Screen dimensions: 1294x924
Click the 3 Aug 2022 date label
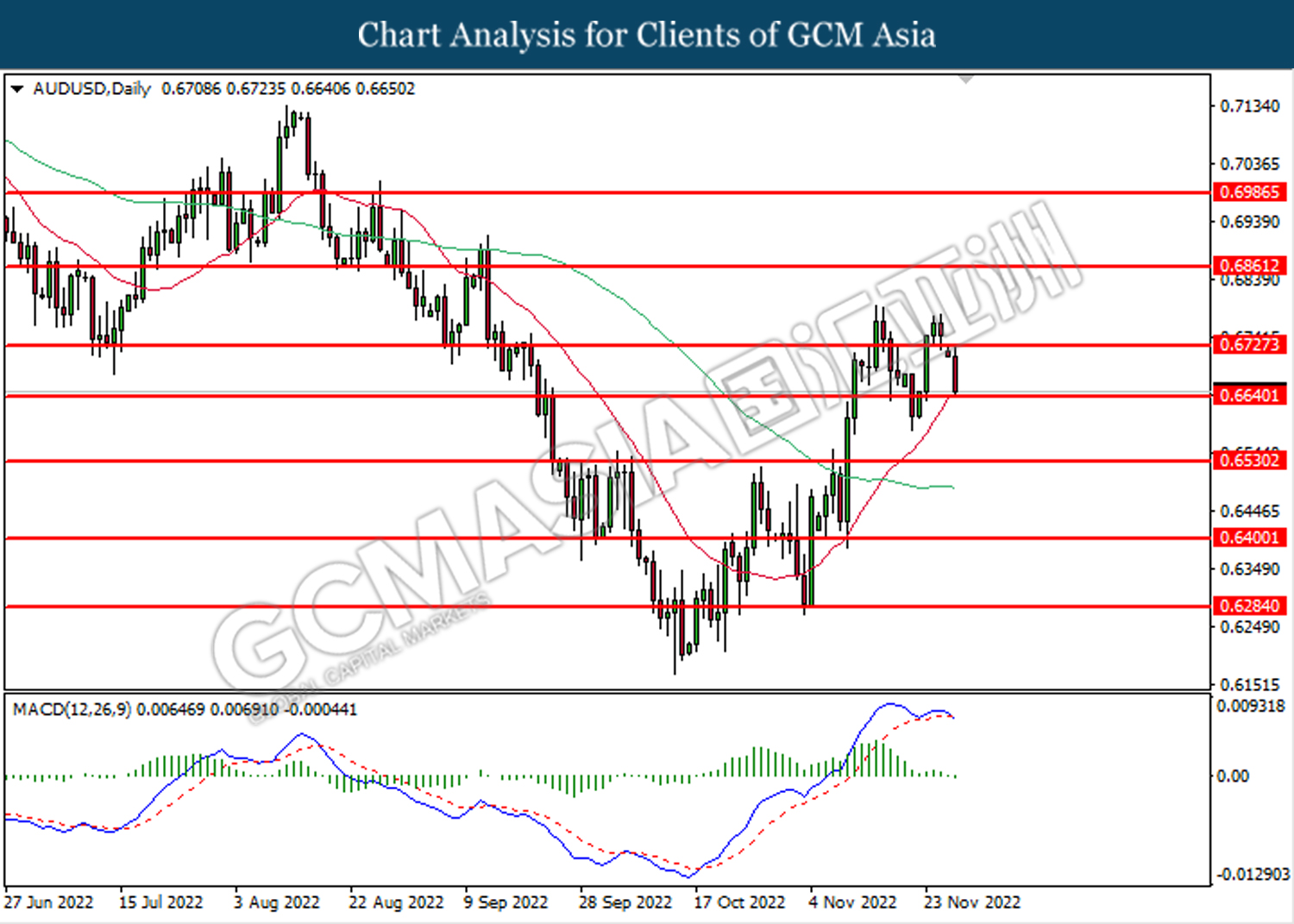pos(276,902)
